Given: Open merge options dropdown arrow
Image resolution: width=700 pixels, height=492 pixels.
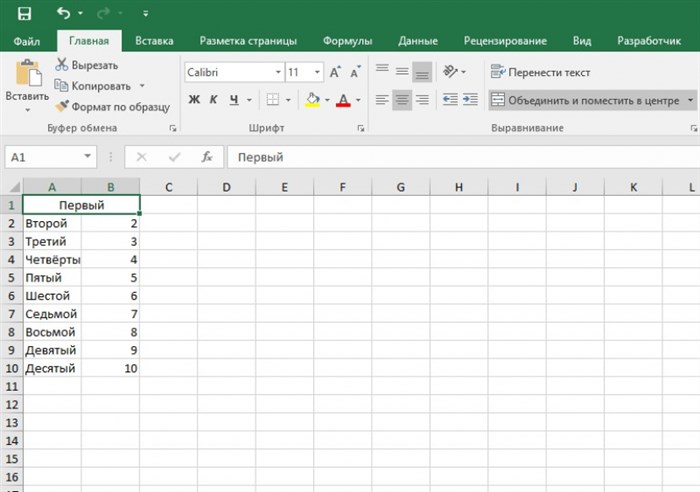Looking at the screenshot, I should click(x=690, y=100).
